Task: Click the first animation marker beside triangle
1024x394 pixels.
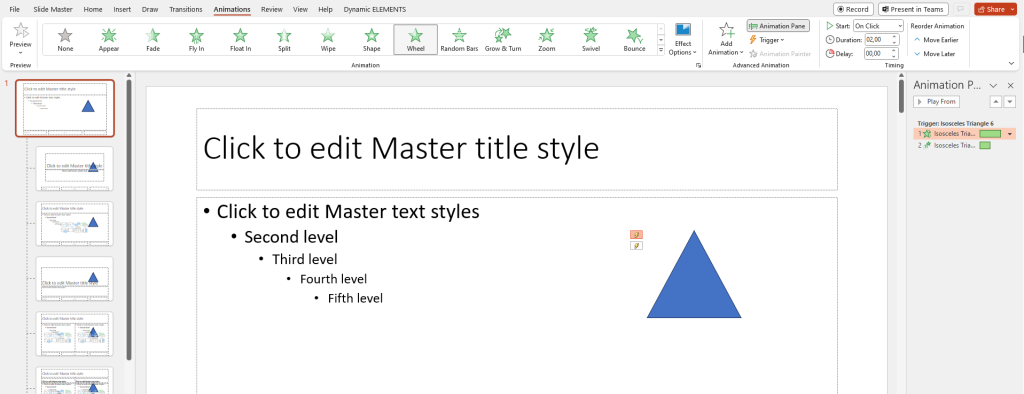Action: [x=636, y=234]
